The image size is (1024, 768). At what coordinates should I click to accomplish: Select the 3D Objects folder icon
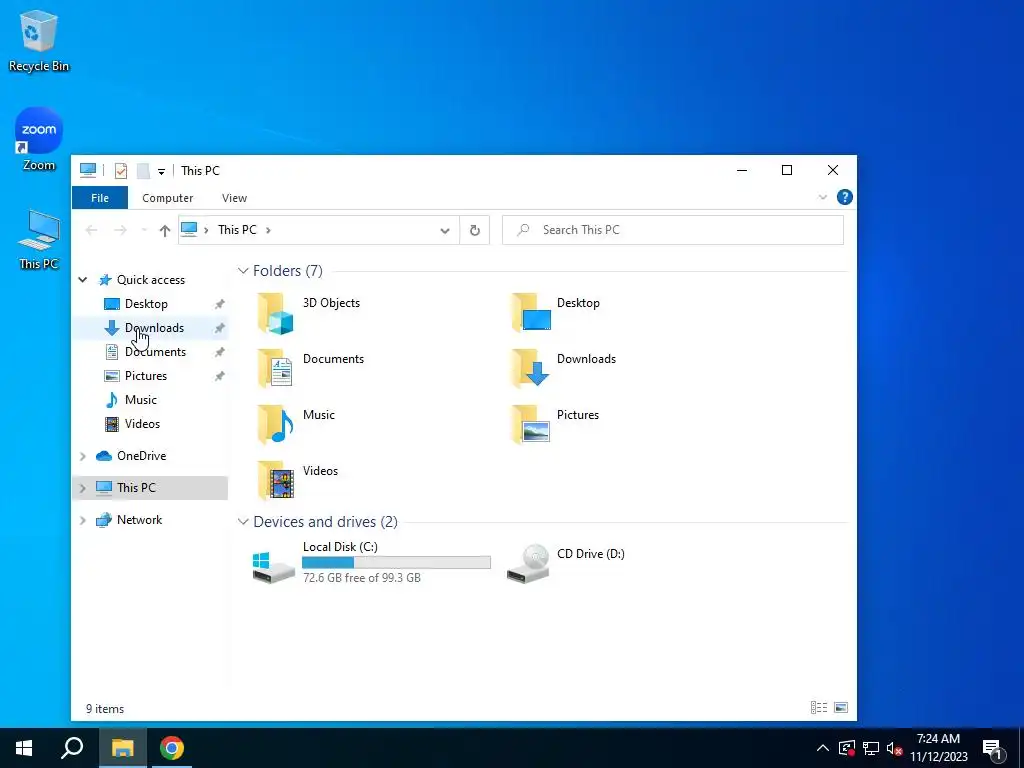click(276, 313)
